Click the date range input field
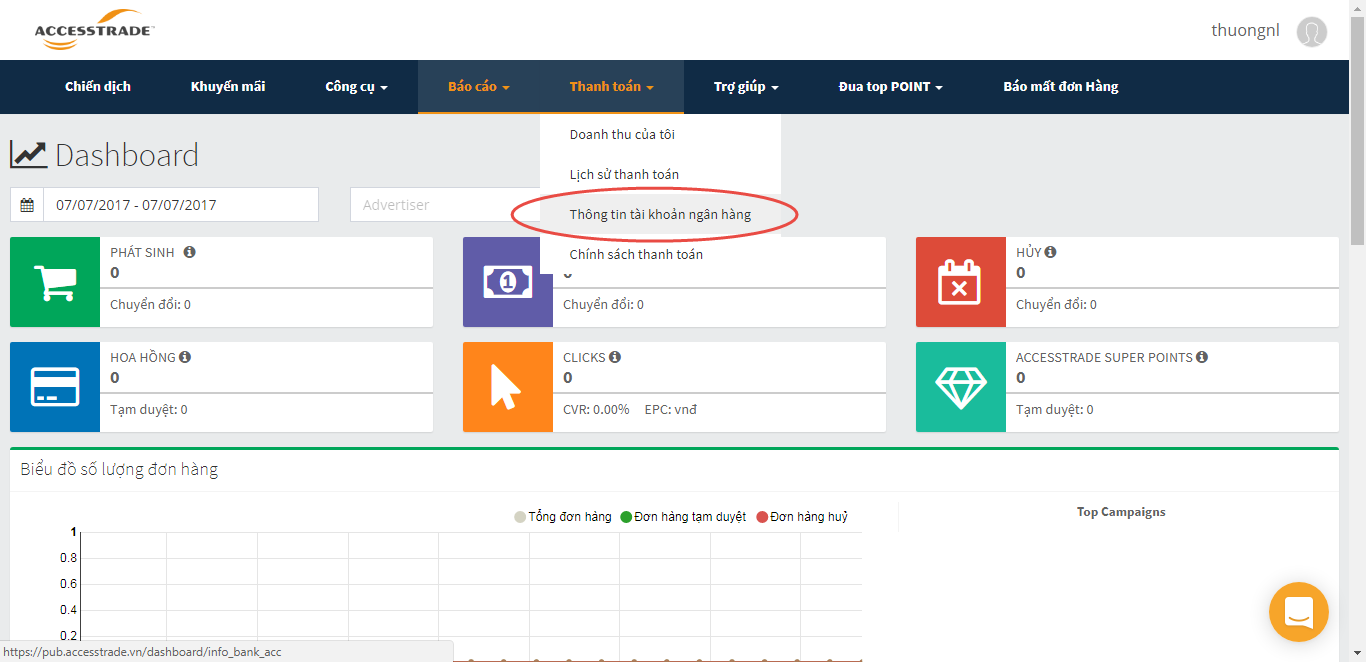 [180, 205]
